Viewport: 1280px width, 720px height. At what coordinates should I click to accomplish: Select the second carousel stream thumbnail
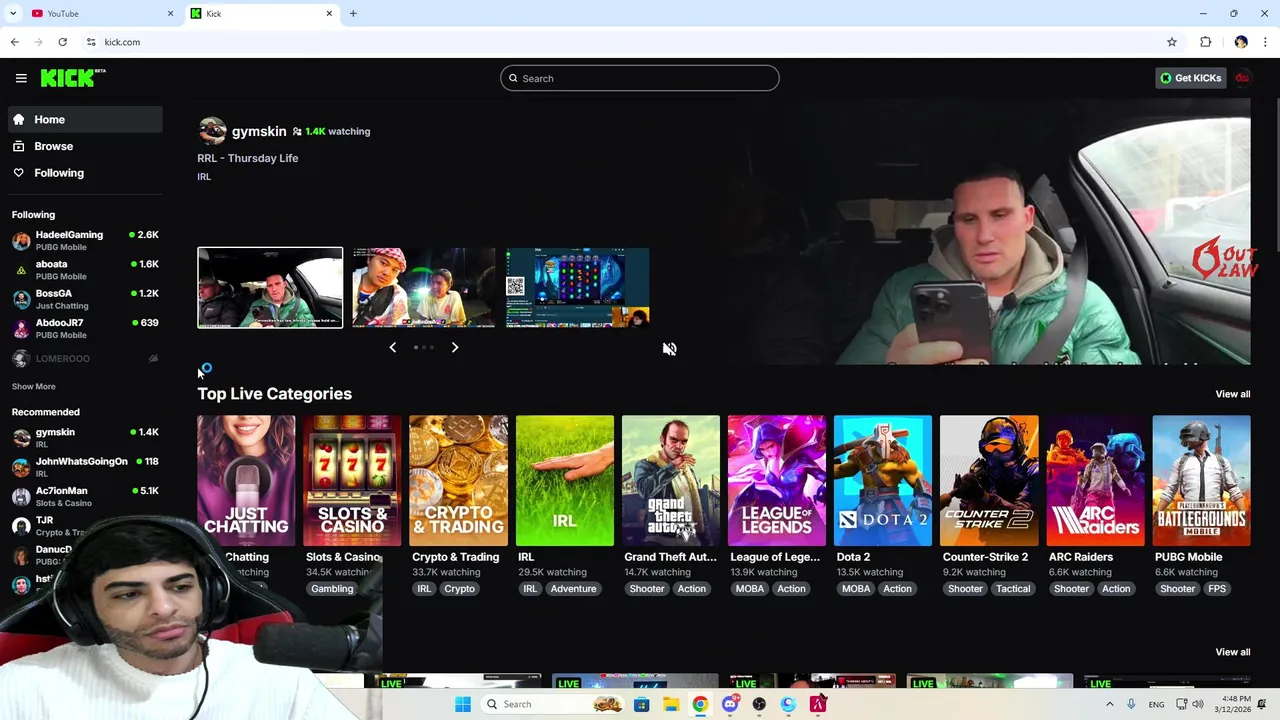pyautogui.click(x=423, y=288)
